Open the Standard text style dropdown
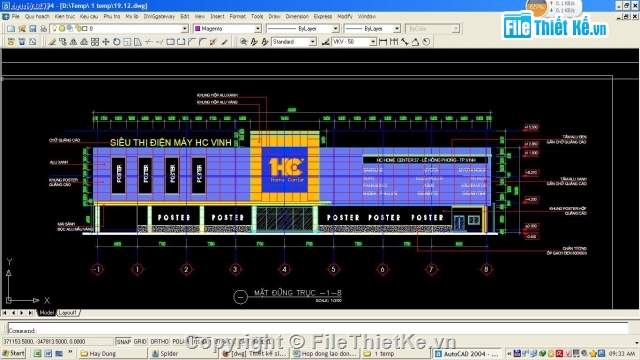This screenshot has height=360, width=640. coord(313,42)
